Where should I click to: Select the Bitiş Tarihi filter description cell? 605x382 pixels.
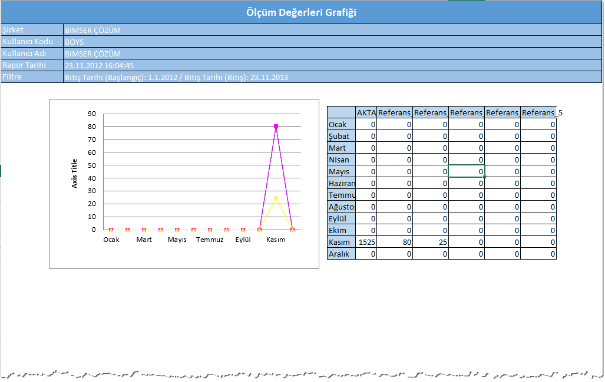coord(333,77)
